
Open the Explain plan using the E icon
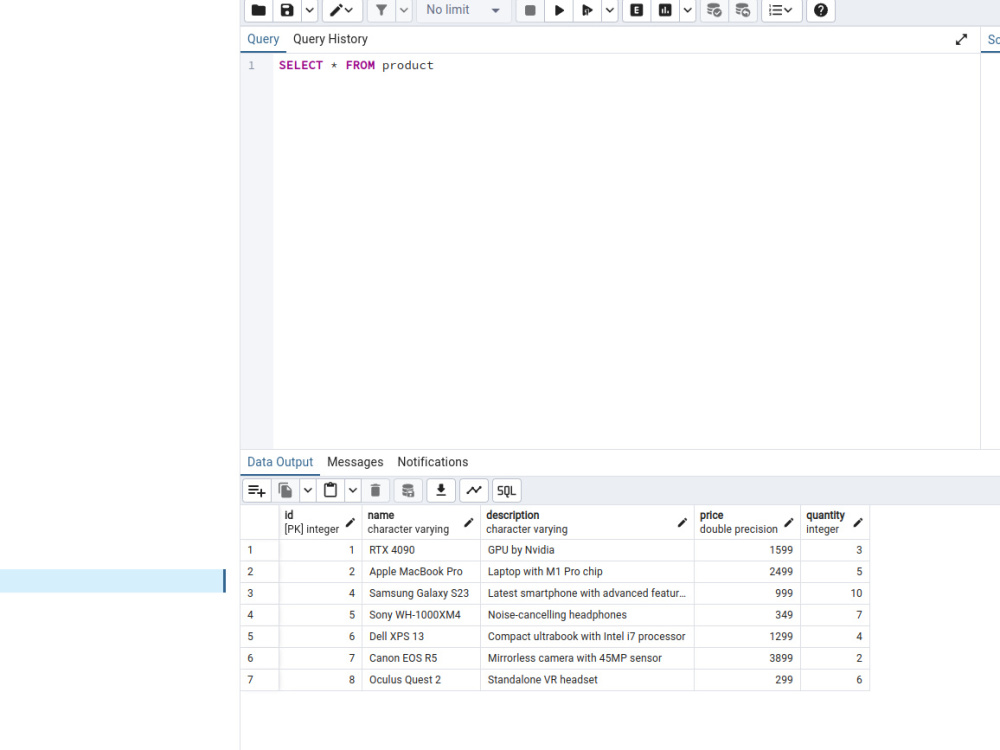pyautogui.click(x=636, y=11)
